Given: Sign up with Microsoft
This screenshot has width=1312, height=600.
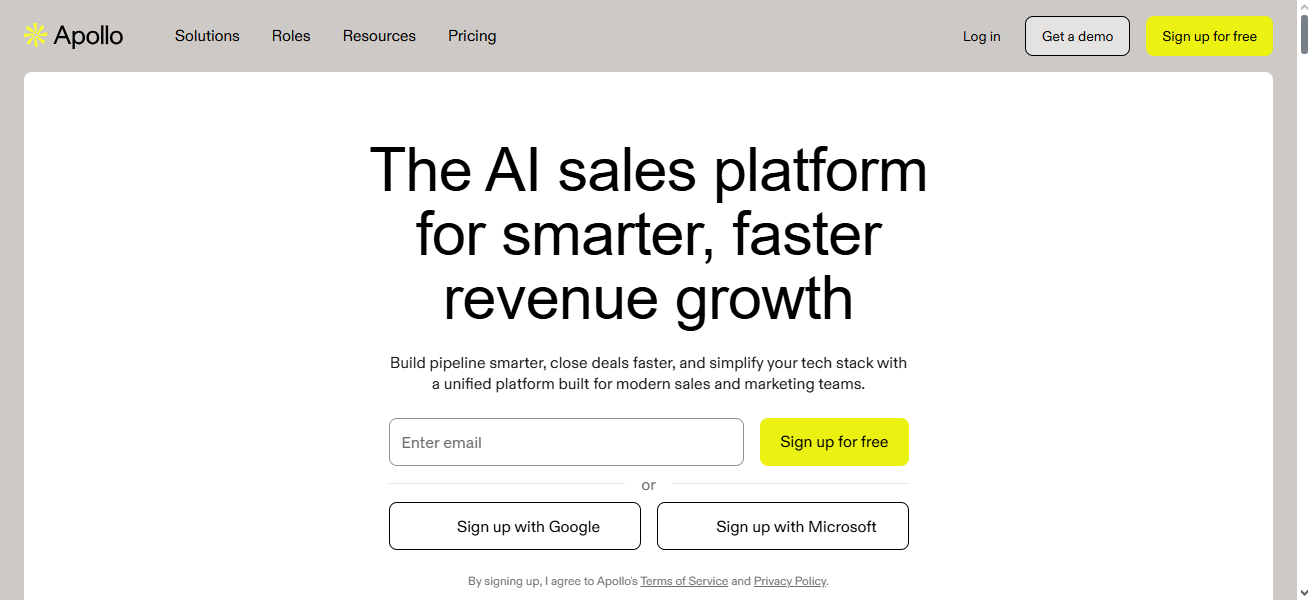Looking at the screenshot, I should pyautogui.click(x=783, y=525).
